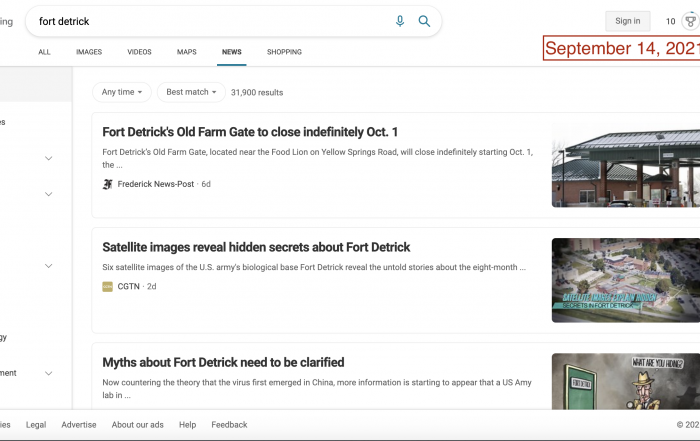Click the Help footer link
The width and height of the screenshot is (700, 441).
tap(188, 424)
